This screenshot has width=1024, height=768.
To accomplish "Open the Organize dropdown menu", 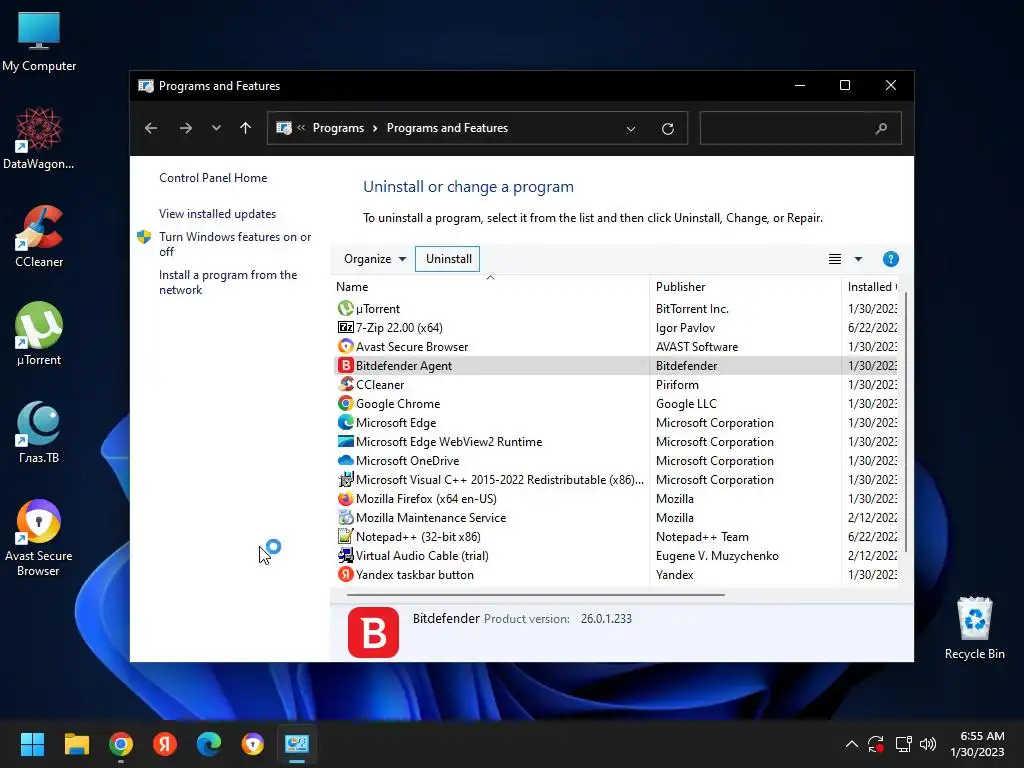I will (x=375, y=259).
